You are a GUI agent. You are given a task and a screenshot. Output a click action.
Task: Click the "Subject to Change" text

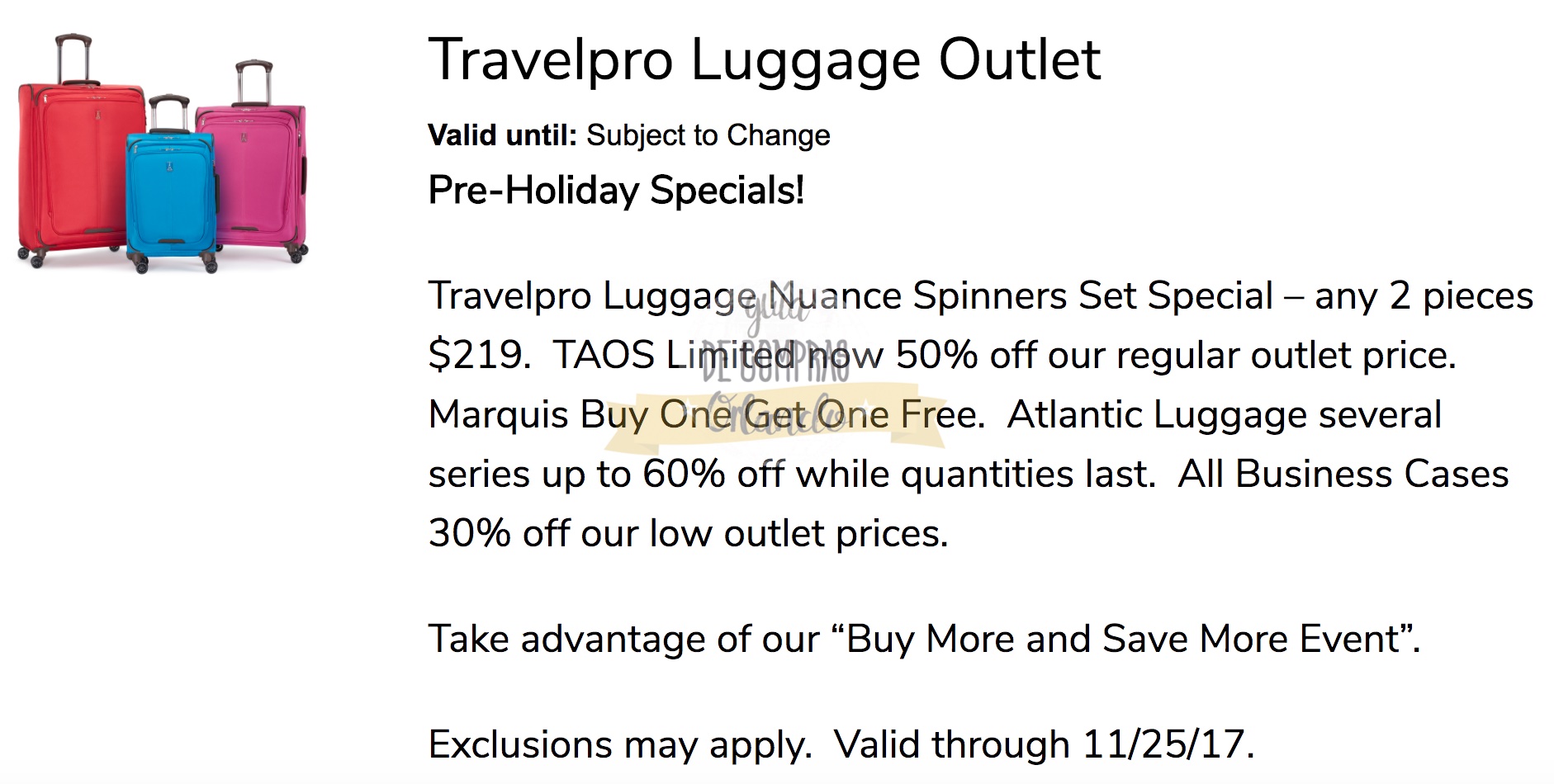pos(708,135)
